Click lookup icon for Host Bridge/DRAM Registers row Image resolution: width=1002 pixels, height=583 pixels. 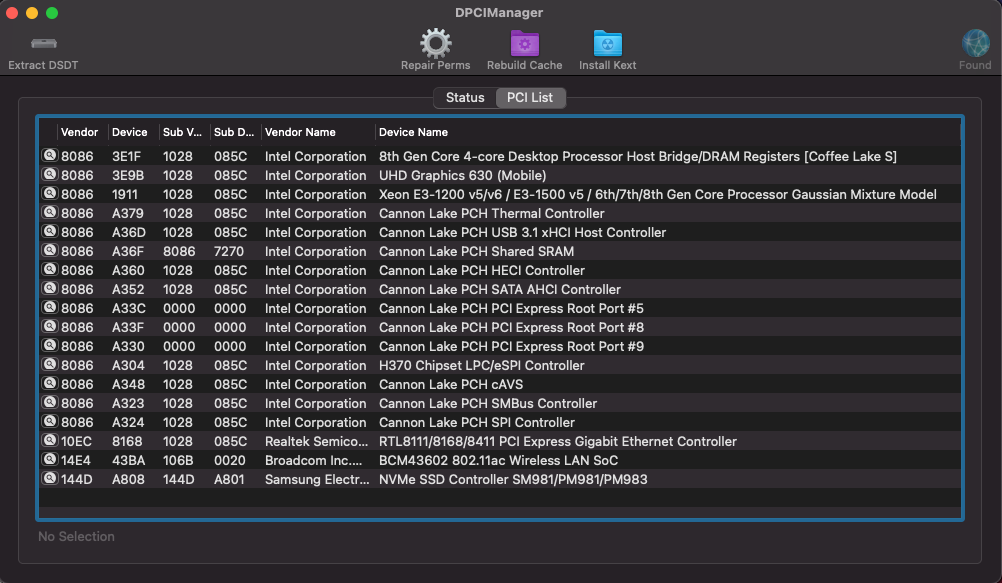pyautogui.click(x=50, y=155)
